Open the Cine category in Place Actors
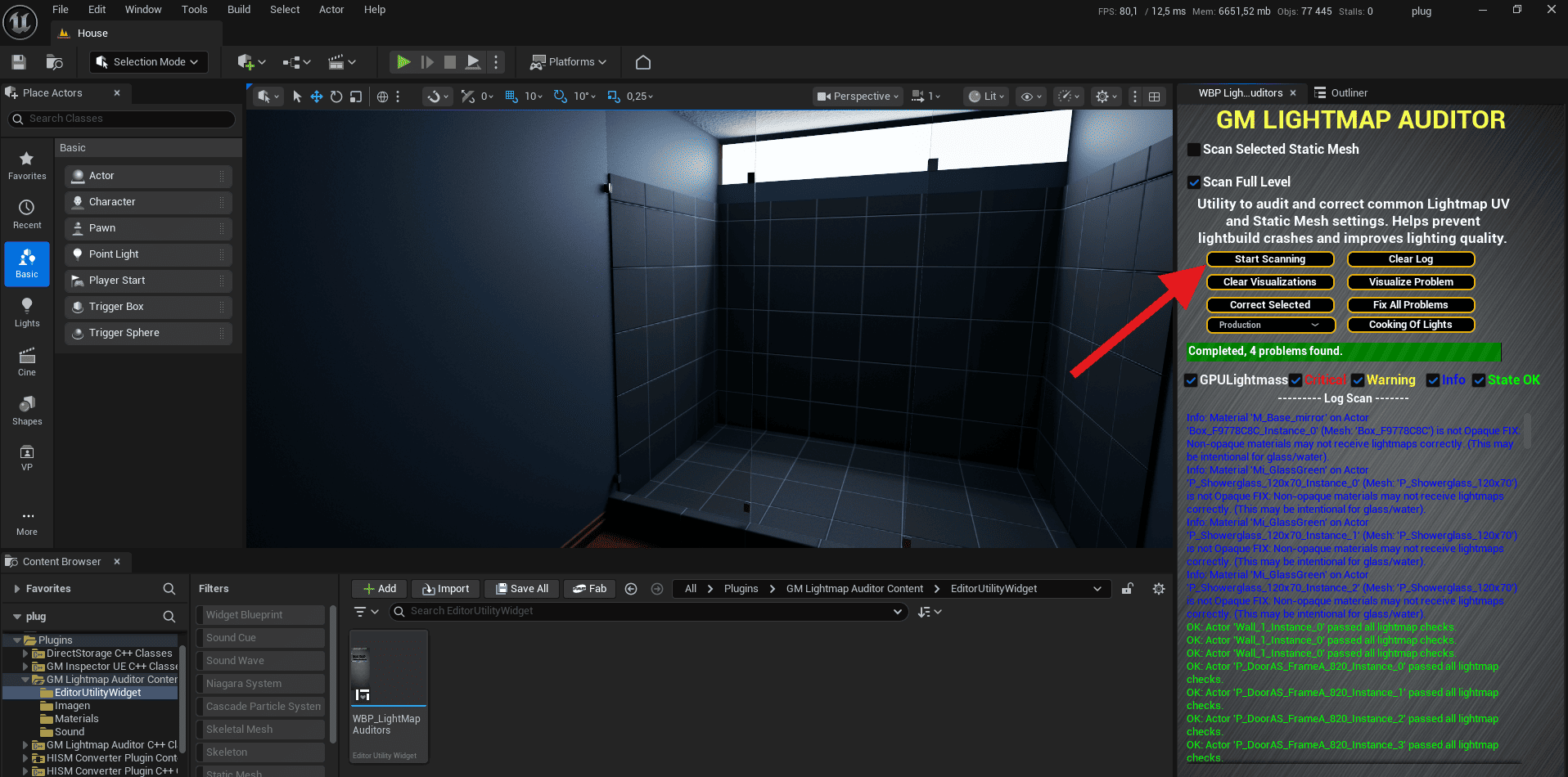The image size is (1568, 777). (x=26, y=360)
